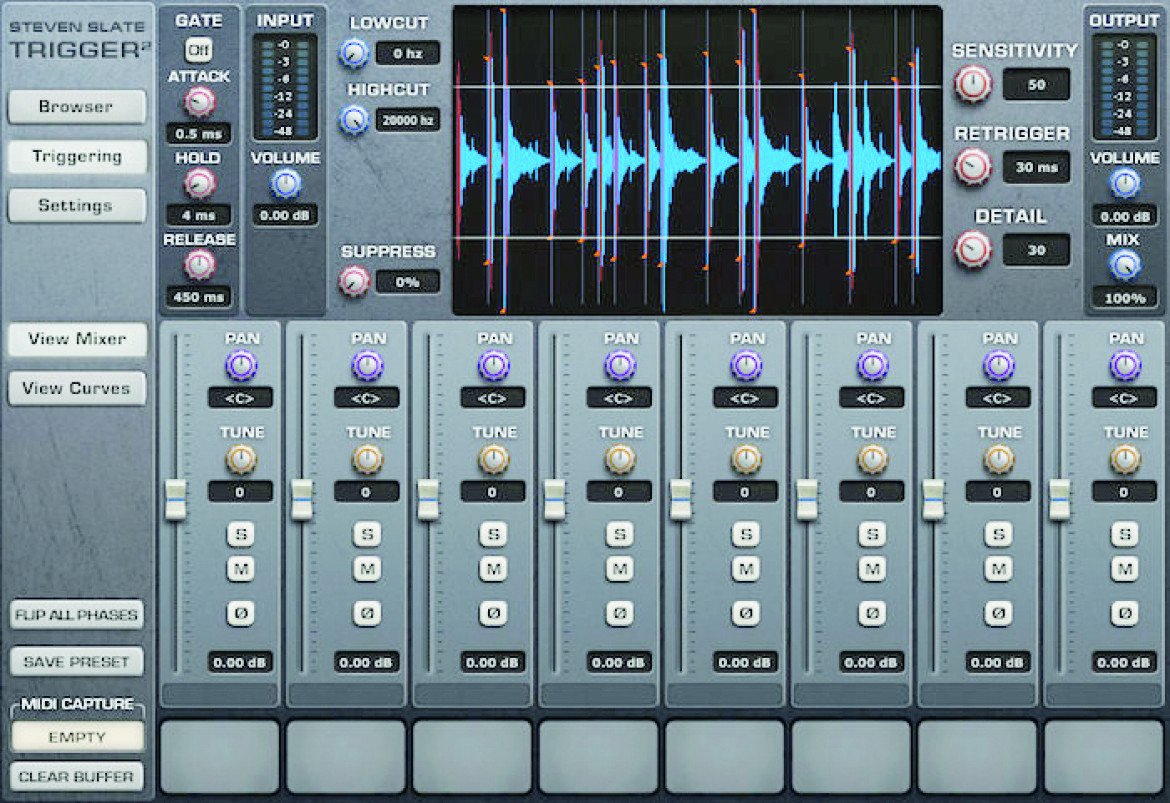The width and height of the screenshot is (1170, 803).
Task: Open the Browser page
Action: click(x=76, y=107)
